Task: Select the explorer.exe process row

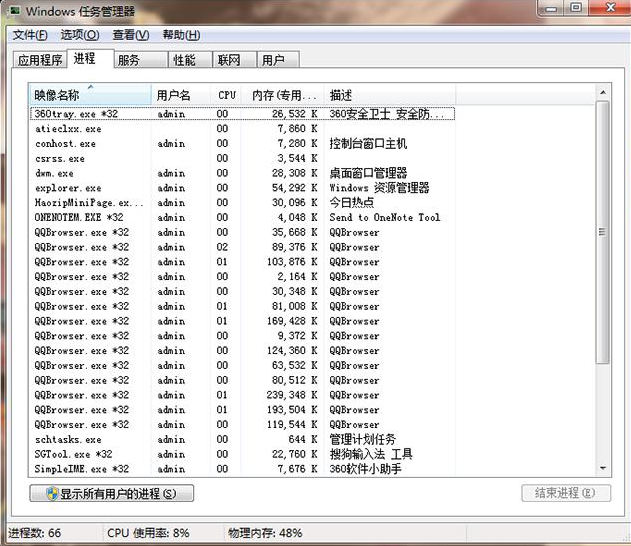Action: coord(68,188)
